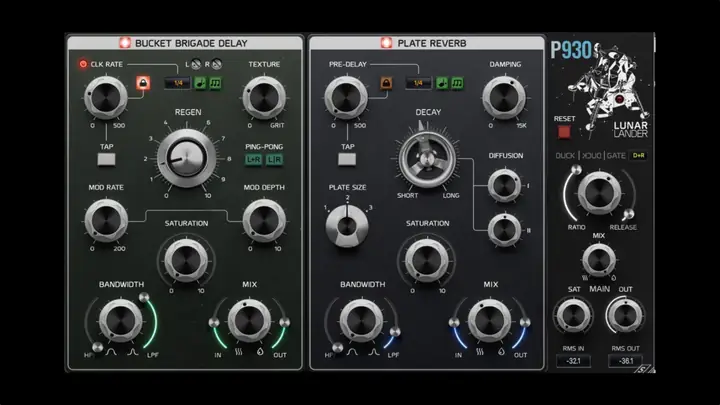Viewport: 720px width, 405px height.
Task: Select the delay triplet note sync icon
Action: pos(215,83)
